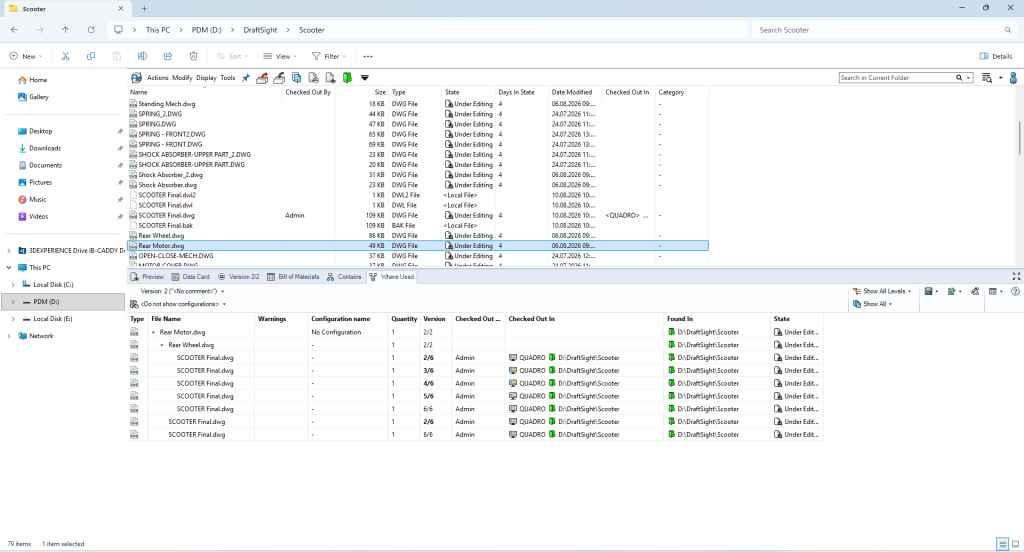Sort the file list by Date Modified column
The height and width of the screenshot is (552, 1024).
coord(574,92)
